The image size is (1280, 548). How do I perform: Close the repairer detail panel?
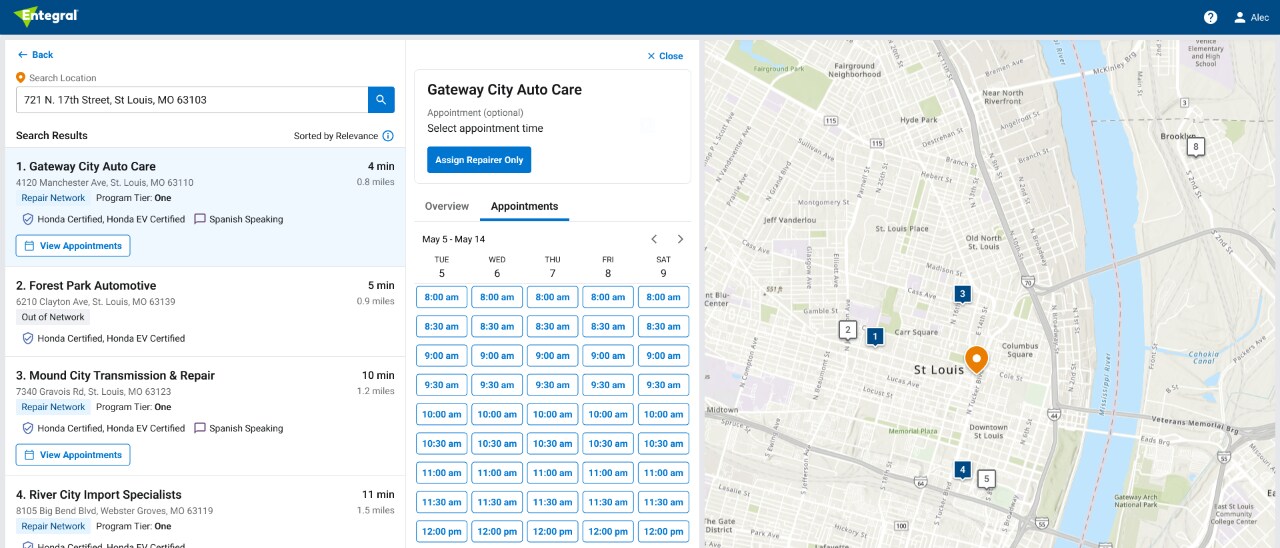pyautogui.click(x=665, y=56)
